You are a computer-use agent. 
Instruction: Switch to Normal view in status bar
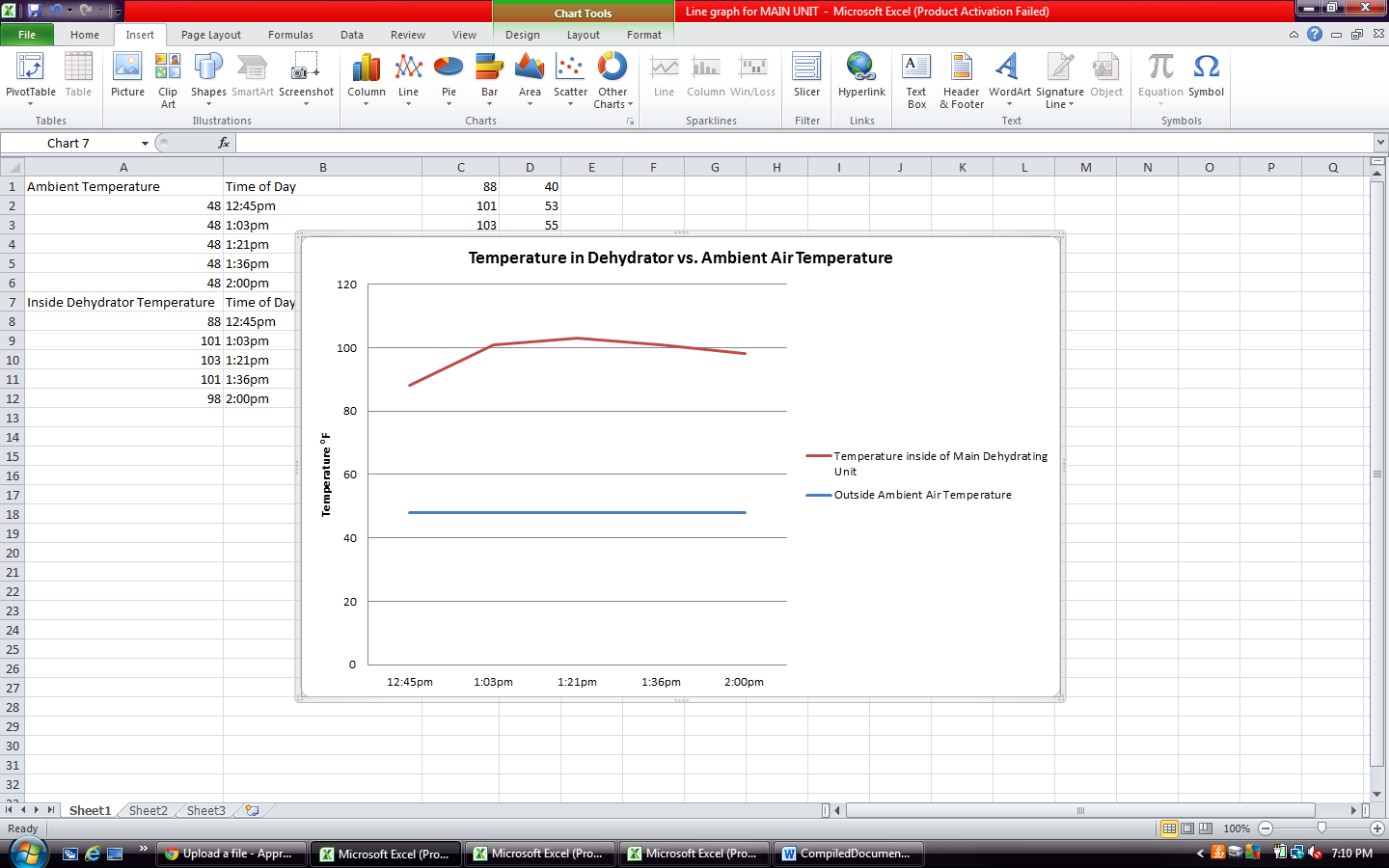[x=1169, y=828]
